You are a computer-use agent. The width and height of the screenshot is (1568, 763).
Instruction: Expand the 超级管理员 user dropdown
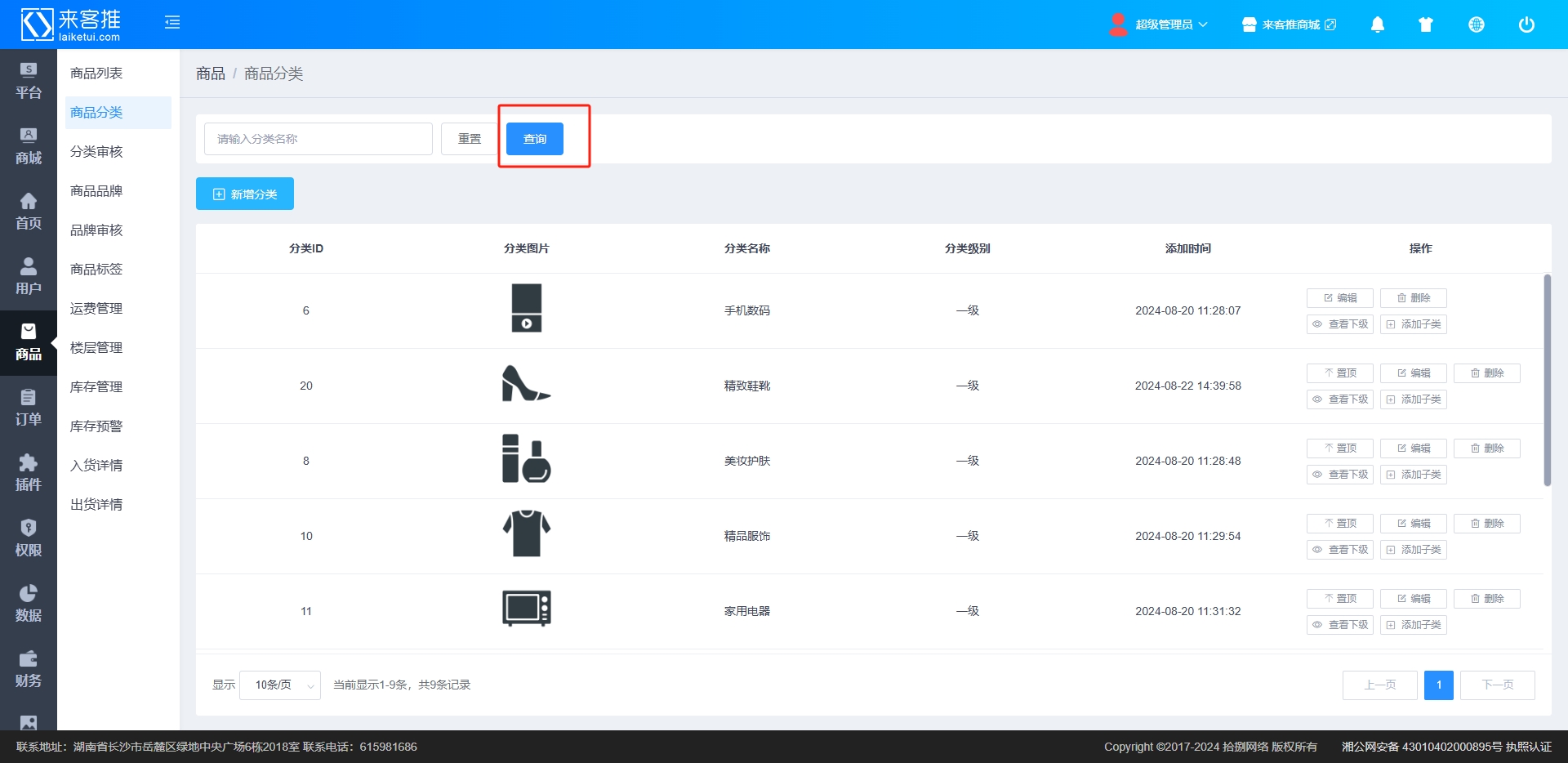pyautogui.click(x=1160, y=25)
